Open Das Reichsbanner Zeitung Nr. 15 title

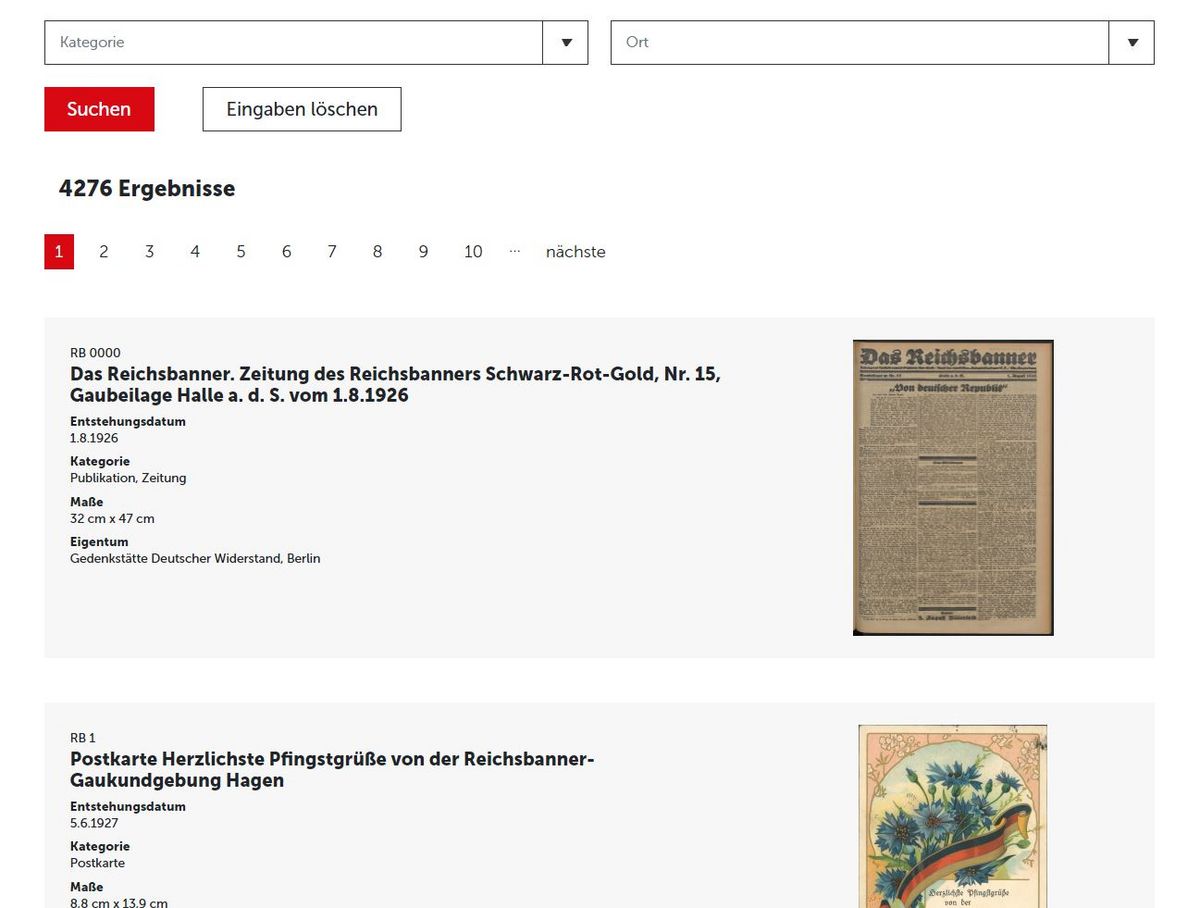395,385
